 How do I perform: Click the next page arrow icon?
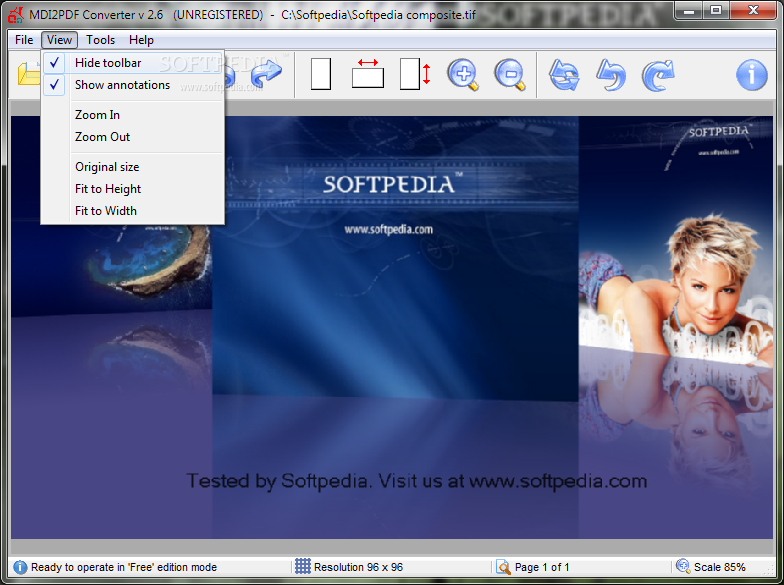coord(266,74)
